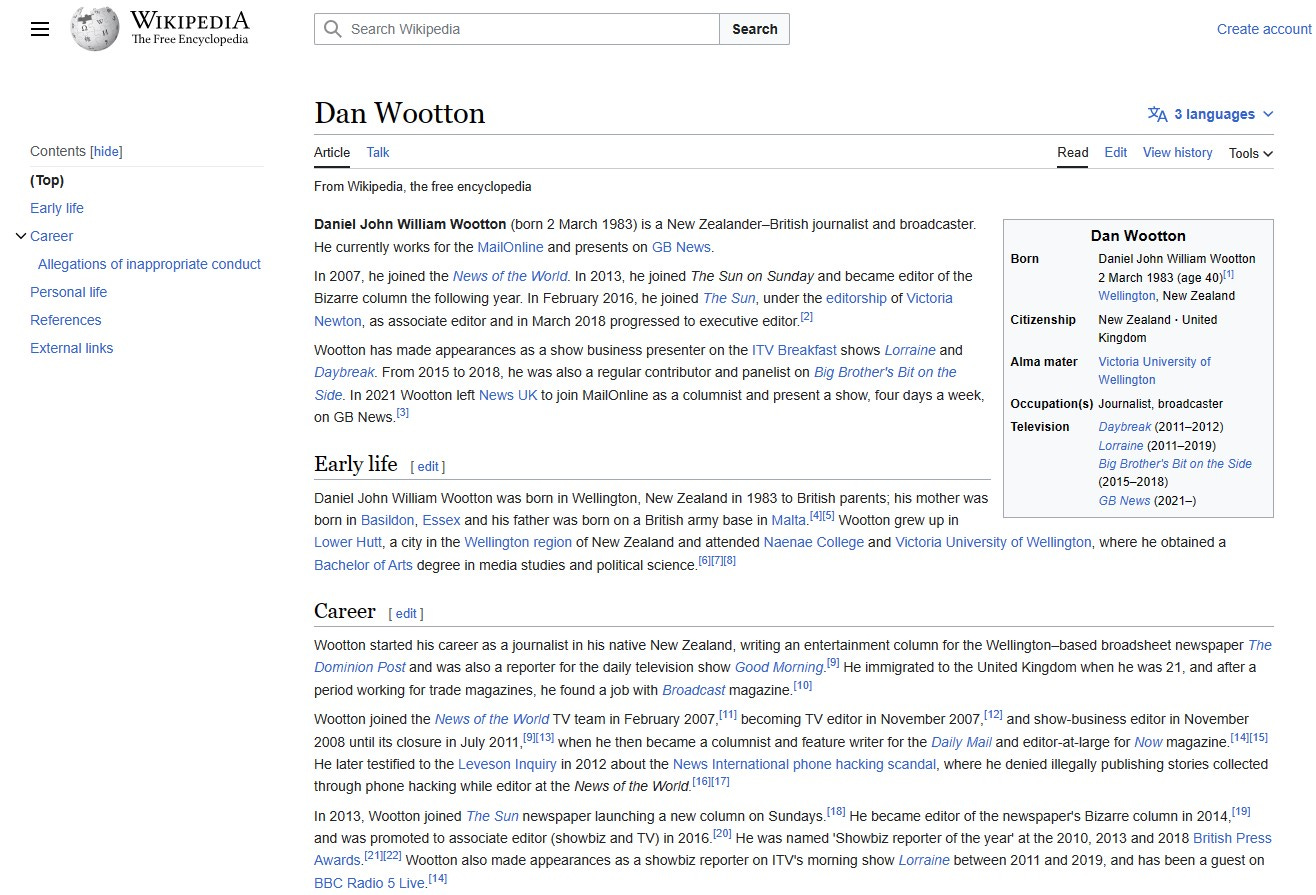Go to External links in contents
The image size is (1316, 895).
(72, 348)
